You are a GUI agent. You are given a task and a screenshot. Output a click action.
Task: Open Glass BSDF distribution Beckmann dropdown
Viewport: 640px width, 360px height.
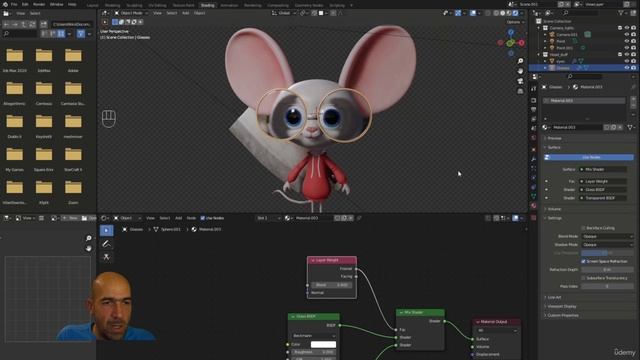(x=313, y=336)
